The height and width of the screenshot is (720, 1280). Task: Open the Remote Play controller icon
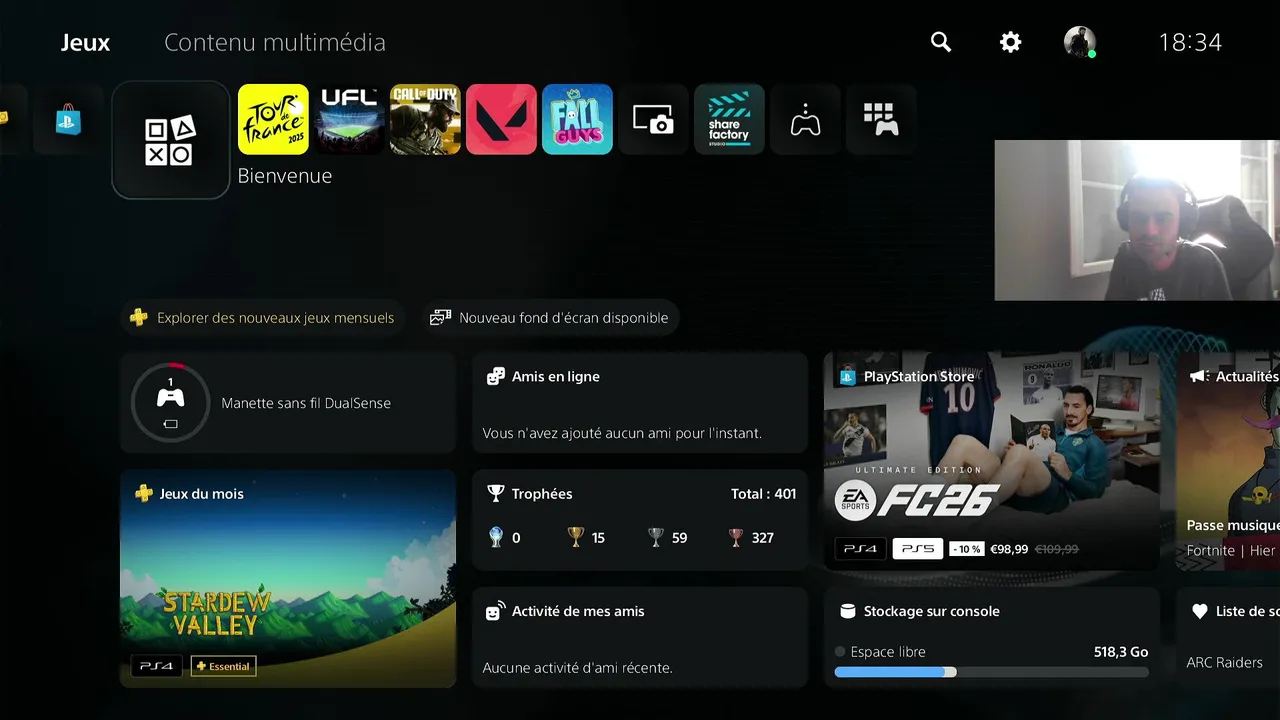(x=805, y=119)
